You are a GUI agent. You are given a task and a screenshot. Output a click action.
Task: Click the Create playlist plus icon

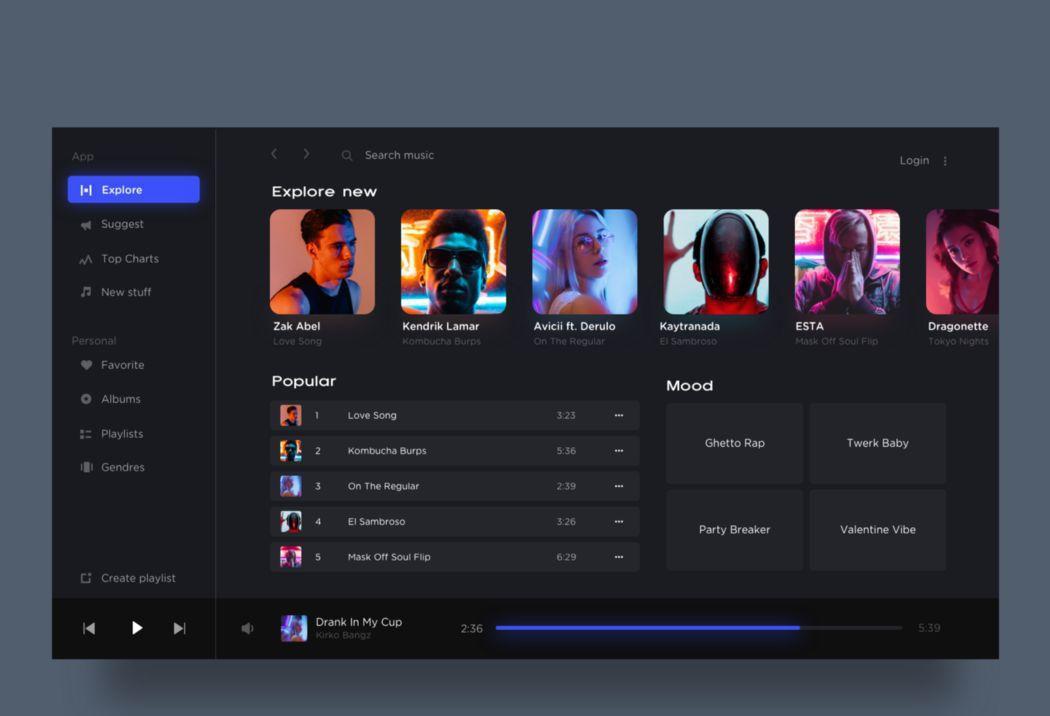[x=86, y=578]
